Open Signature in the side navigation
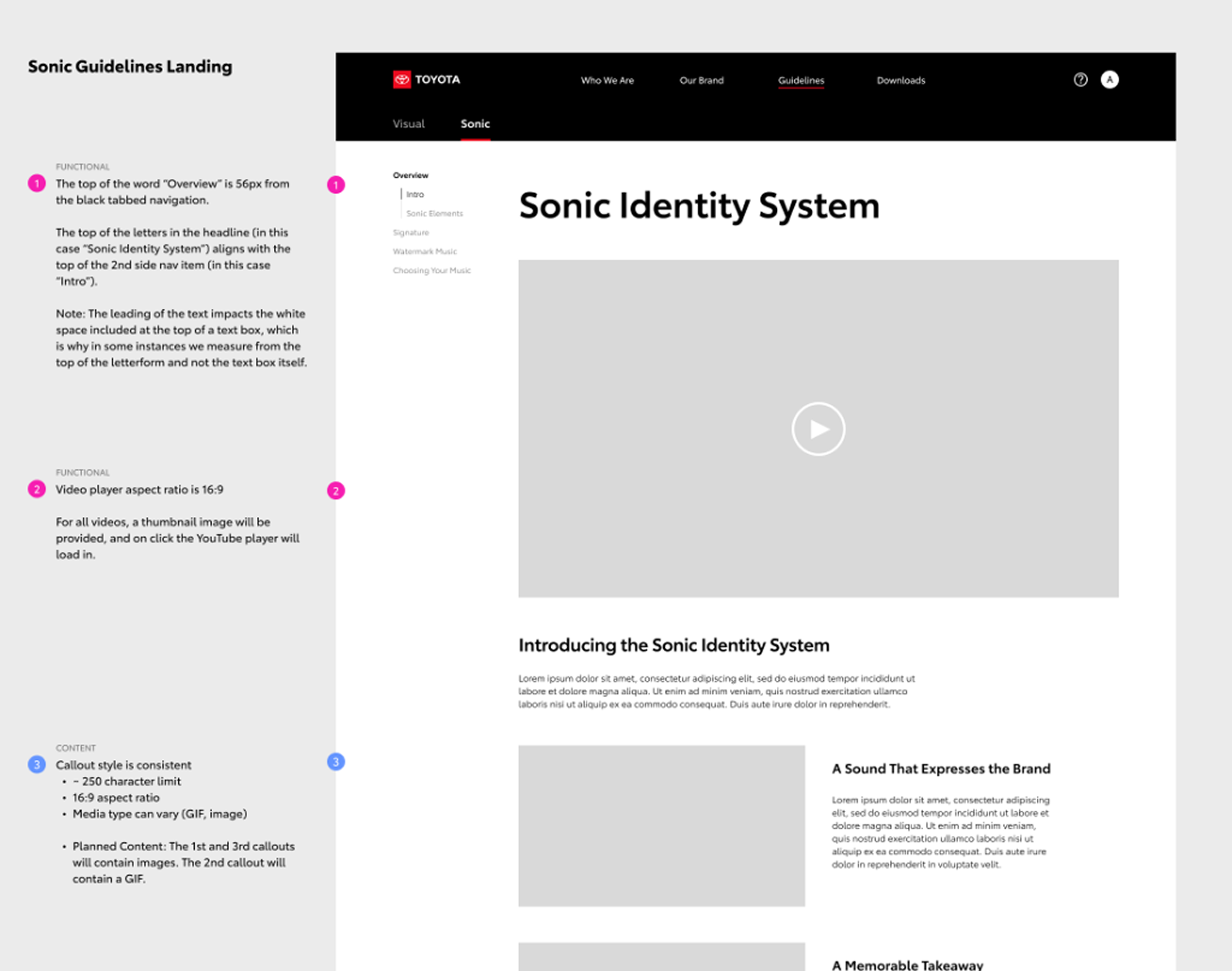This screenshot has height=971, width=1232. (x=410, y=233)
